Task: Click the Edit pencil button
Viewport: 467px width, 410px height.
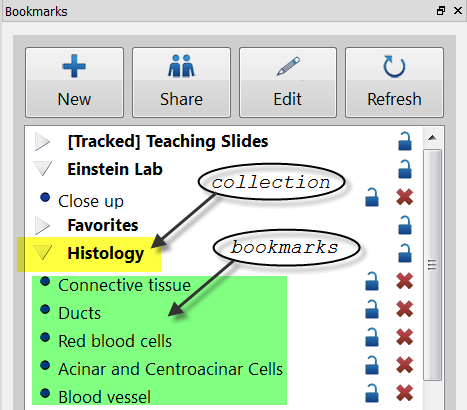Action: 288,82
